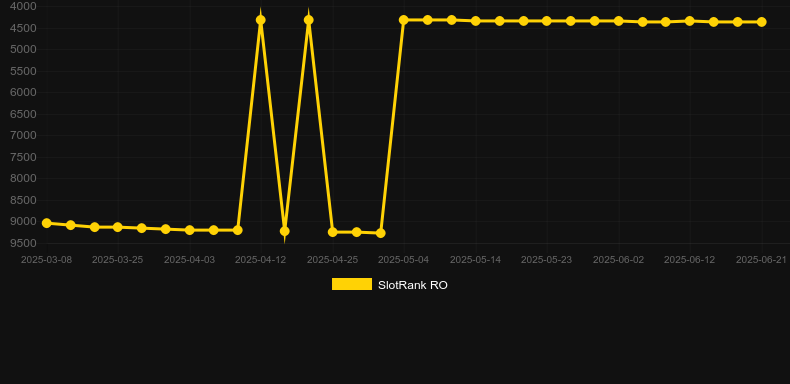Image resolution: width=790 pixels, height=384 pixels.
Task: Click the low point between the two spikes
Action: tap(285, 231)
